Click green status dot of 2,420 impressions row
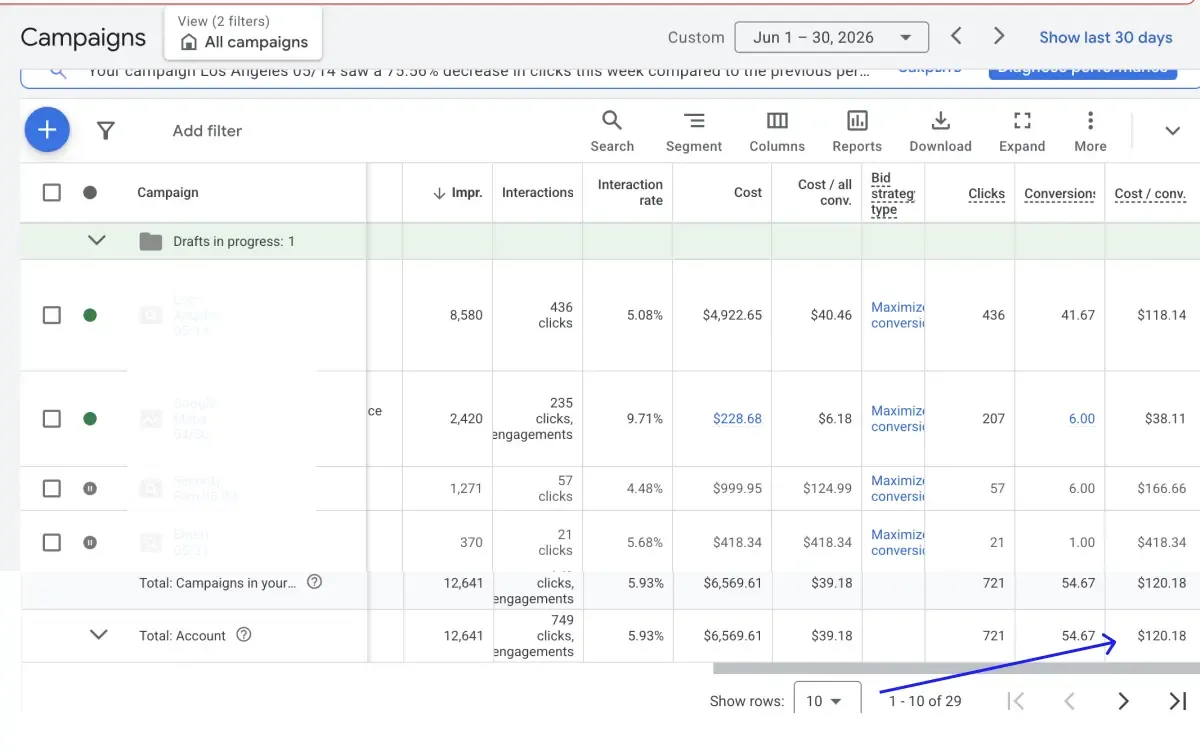The image size is (1200, 750). tap(90, 419)
